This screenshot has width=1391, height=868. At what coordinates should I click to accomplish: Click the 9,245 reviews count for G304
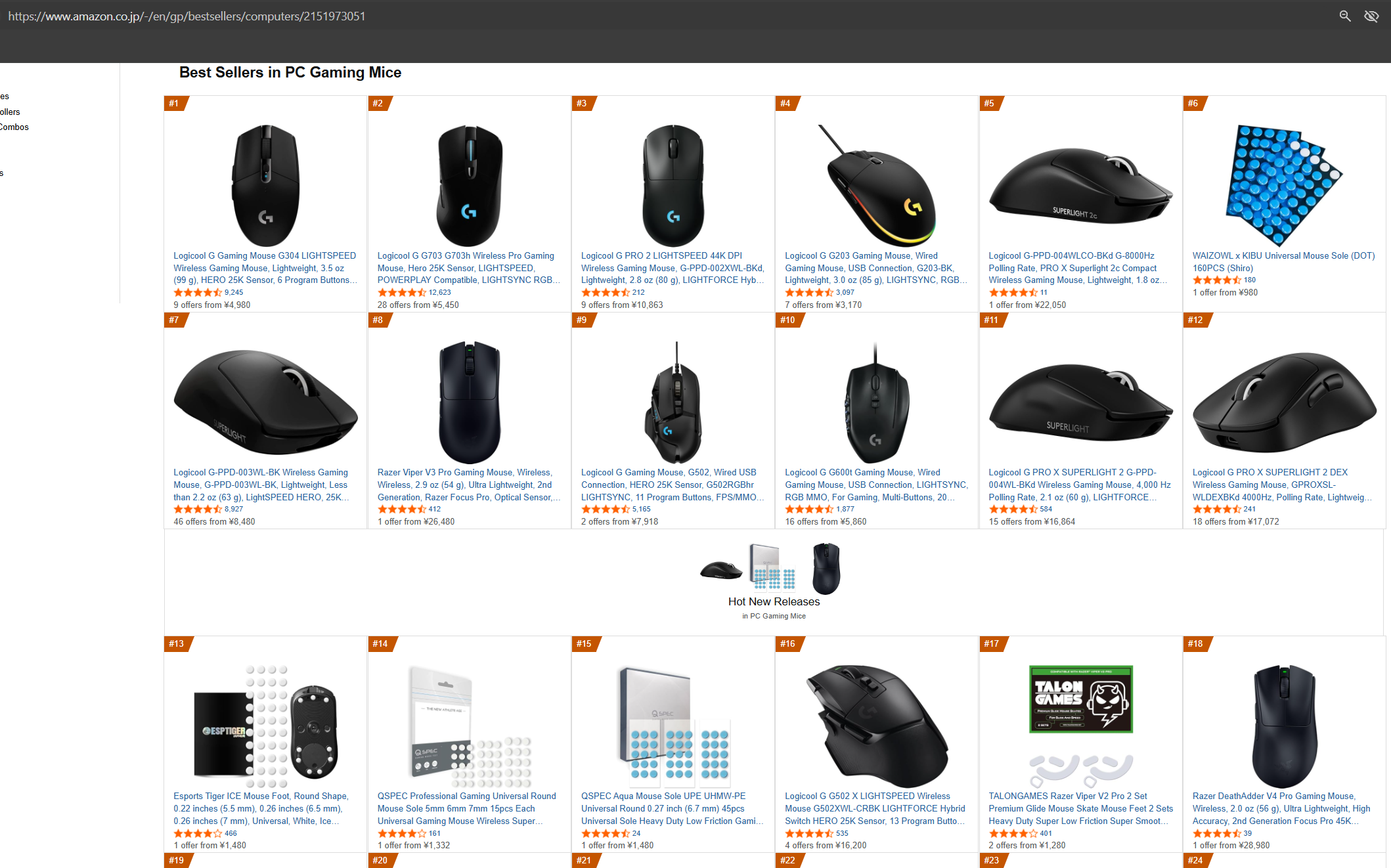[x=234, y=292]
